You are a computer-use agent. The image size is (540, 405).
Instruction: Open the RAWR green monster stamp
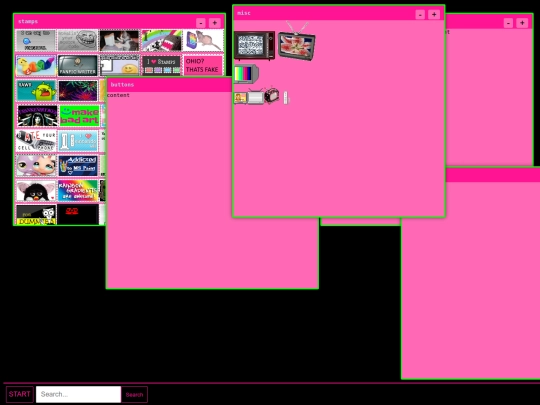pyautogui.click(x=36, y=91)
